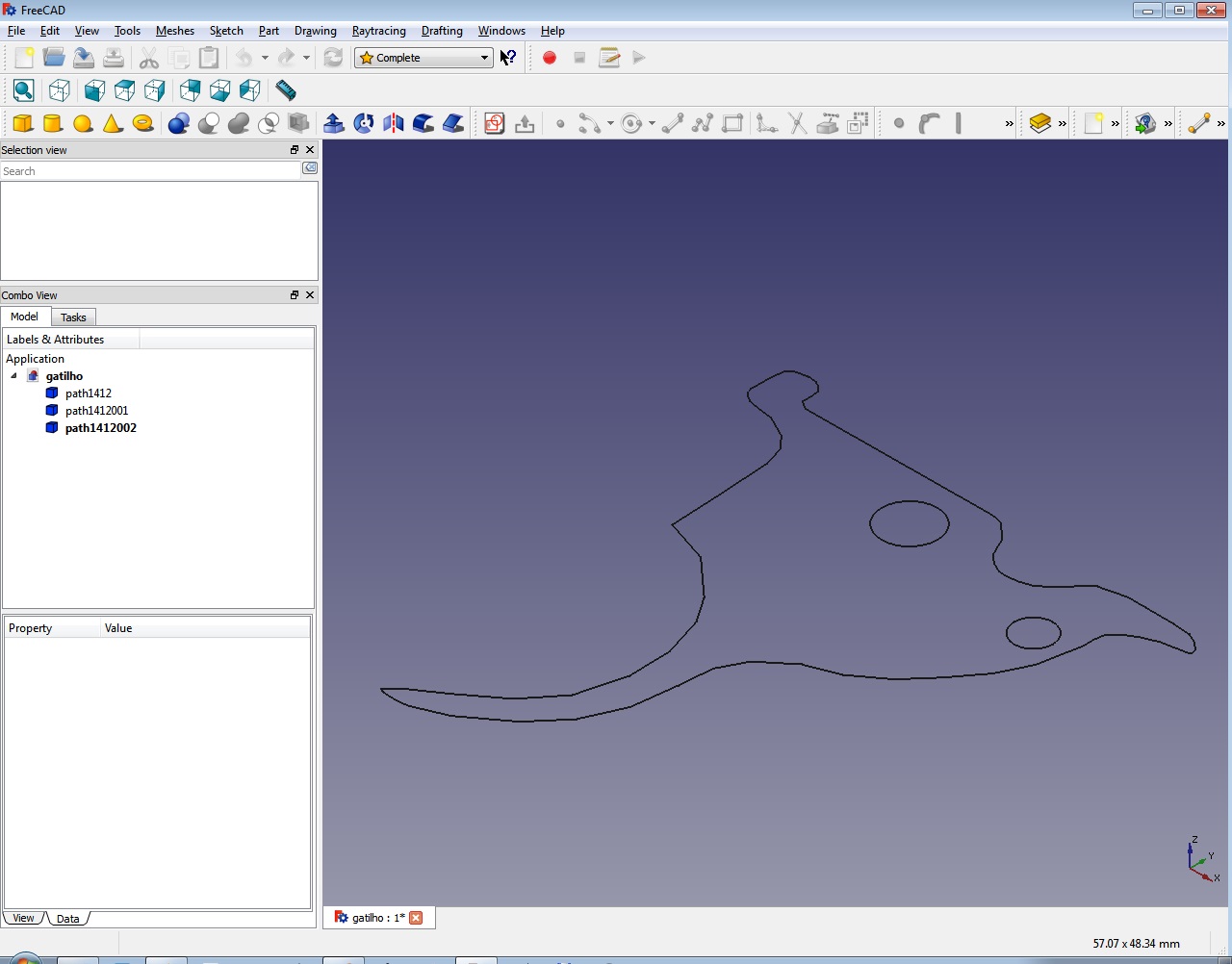Create a new sketch
Screen dimensions: 1232x964
[x=495, y=123]
